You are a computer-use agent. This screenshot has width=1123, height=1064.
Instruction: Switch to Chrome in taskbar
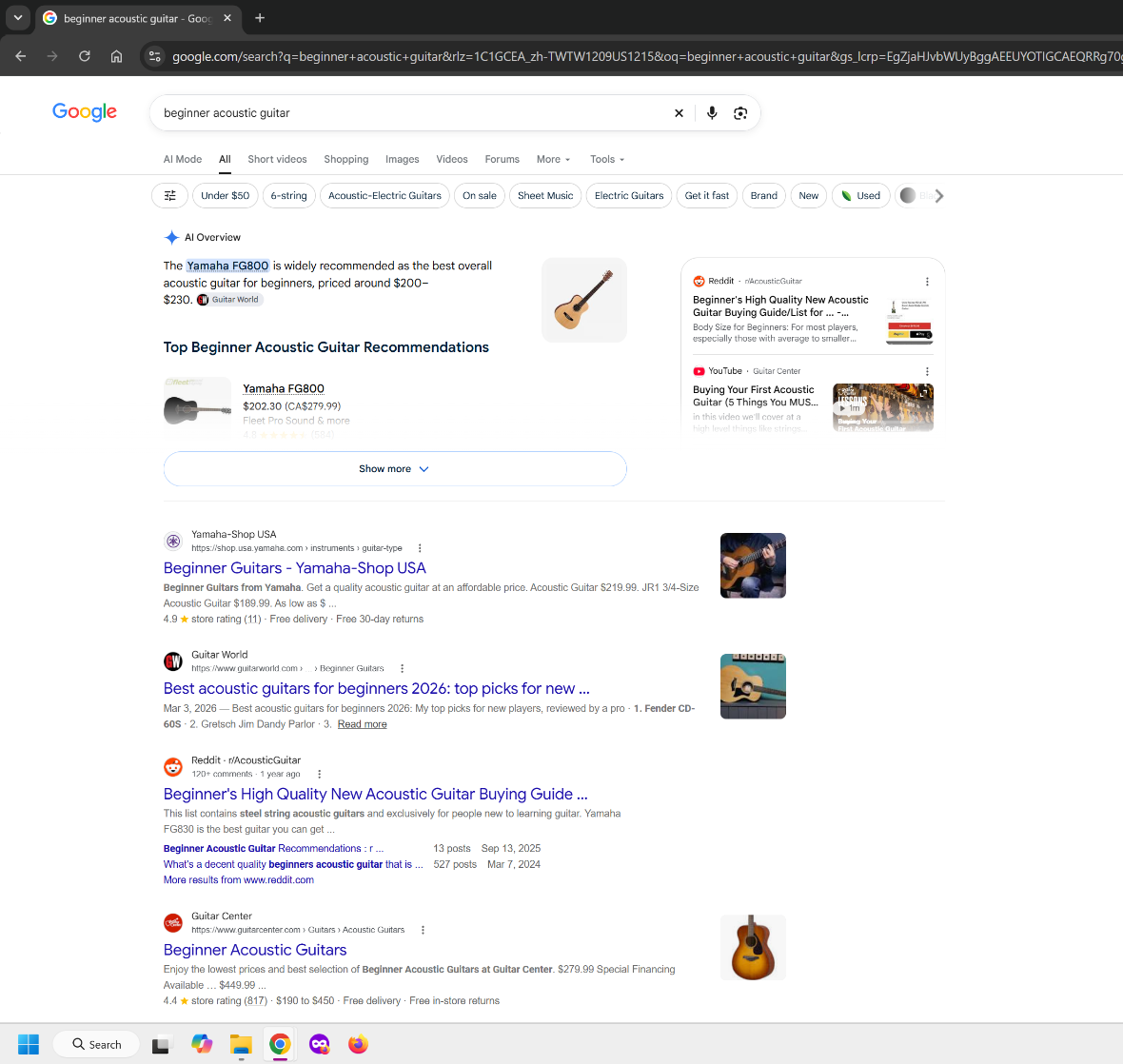pos(280,1045)
